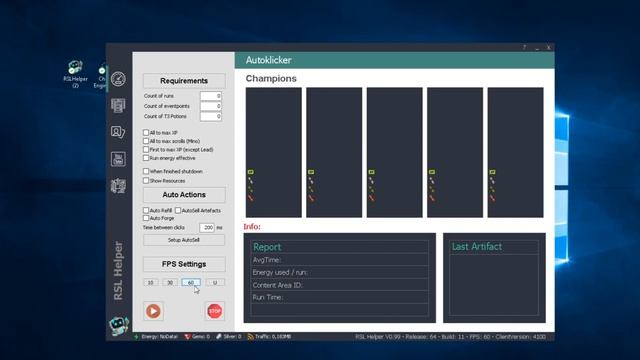
Task: Open the video screen sidebar icon
Action: (x=118, y=159)
